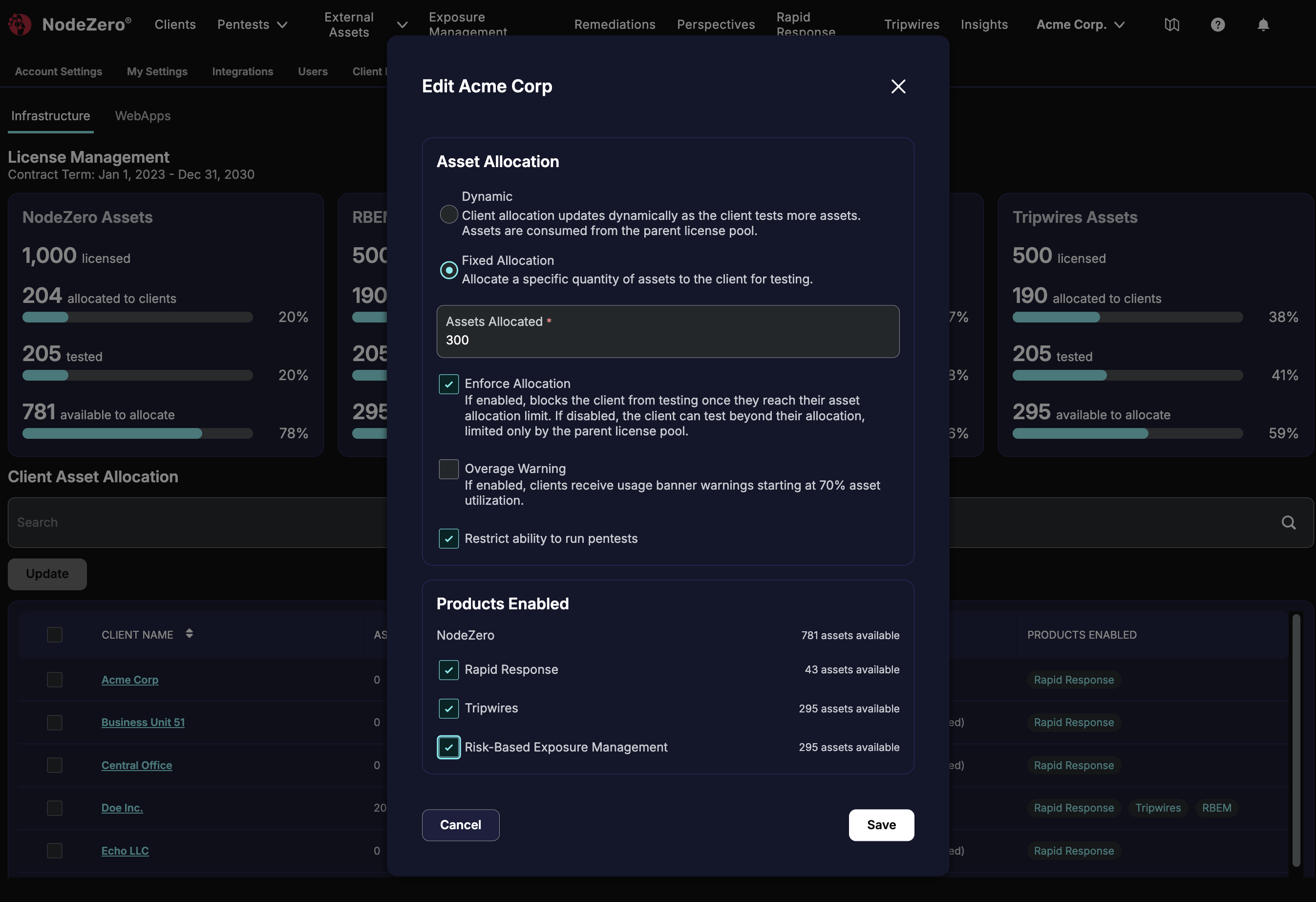Select the Acme Corp row checkbox

tap(54, 679)
